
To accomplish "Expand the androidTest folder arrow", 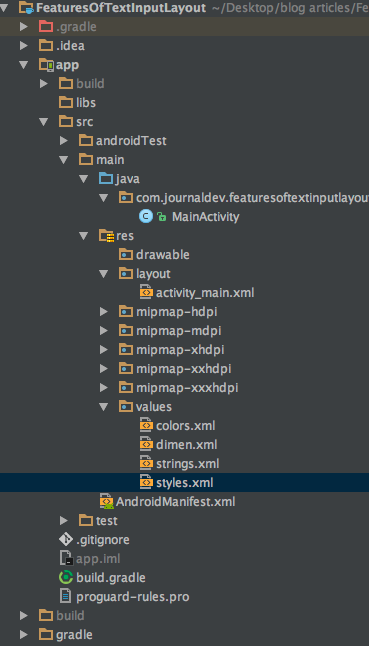I will click(x=63, y=140).
